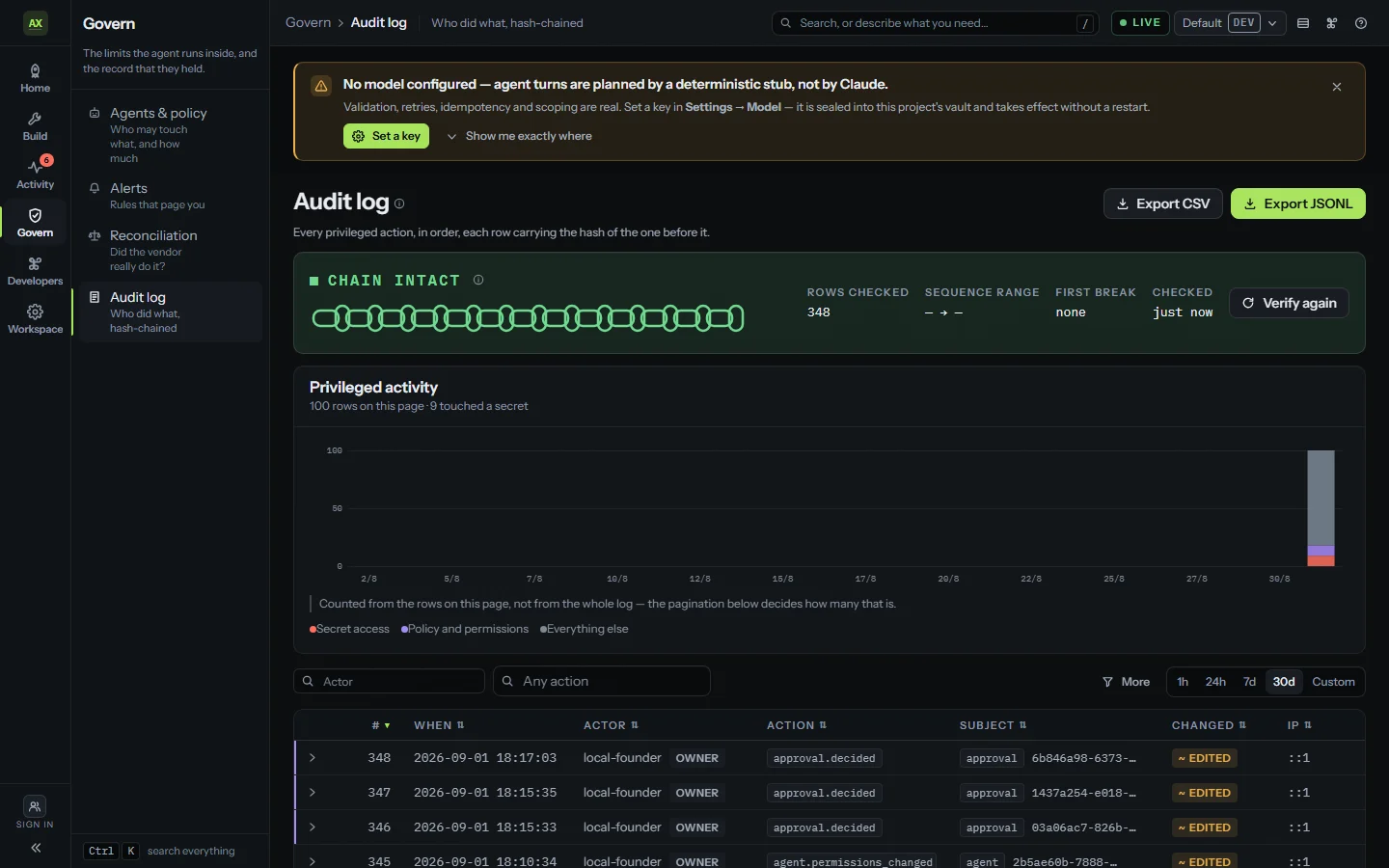Toggle Secret access legend item
1389x868 pixels.
349,629
